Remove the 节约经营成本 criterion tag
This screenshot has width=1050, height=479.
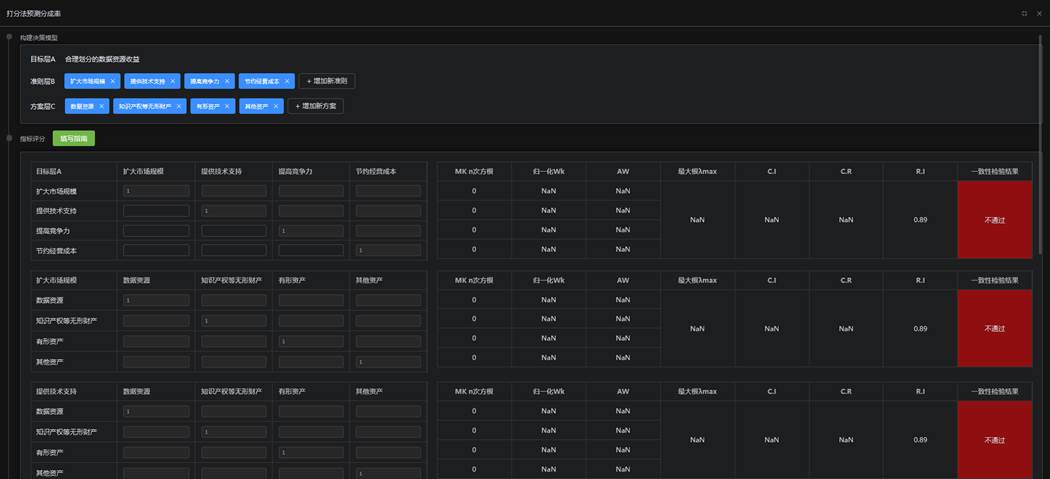(287, 81)
